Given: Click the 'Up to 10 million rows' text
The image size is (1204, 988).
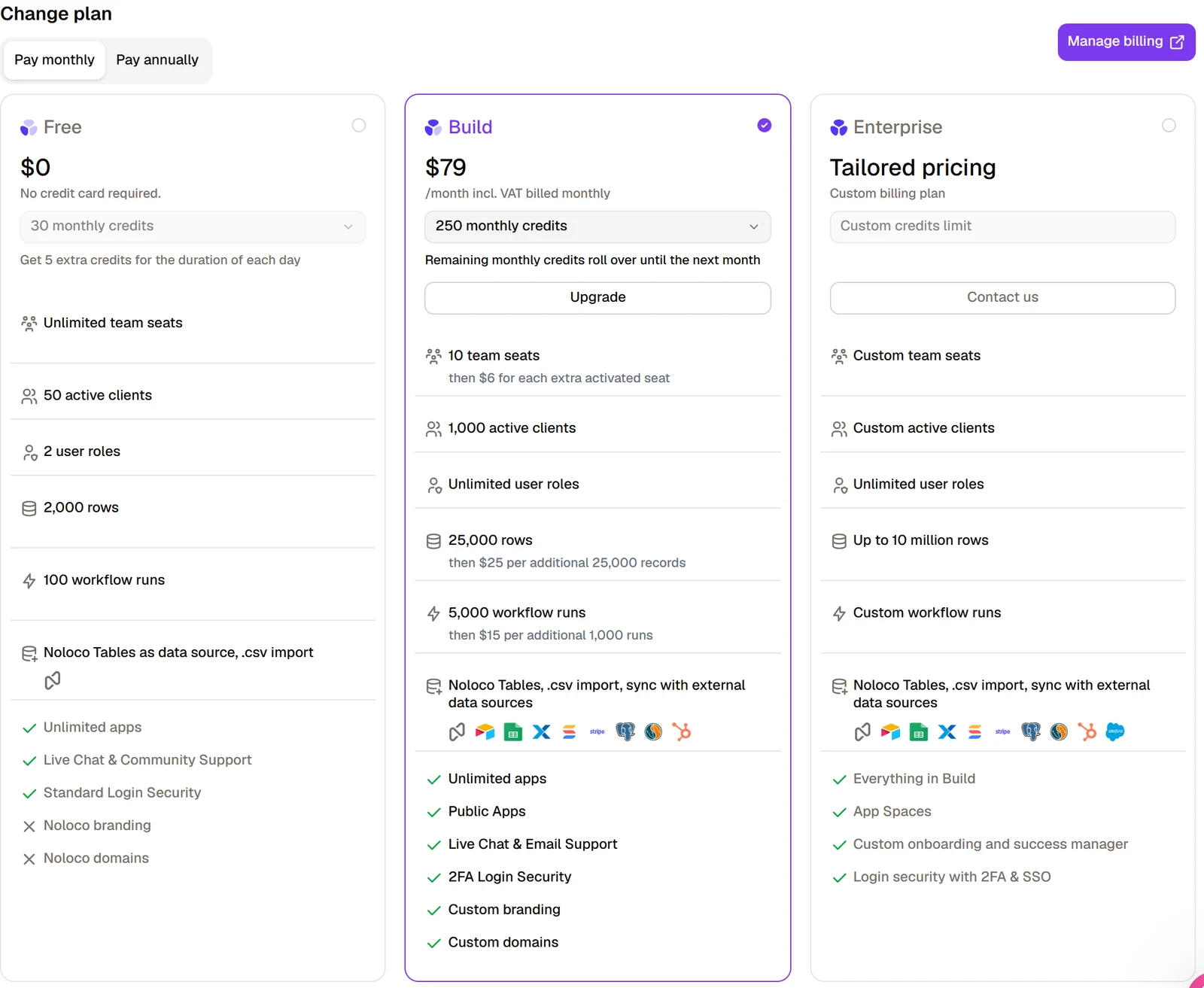Looking at the screenshot, I should tap(921, 540).
